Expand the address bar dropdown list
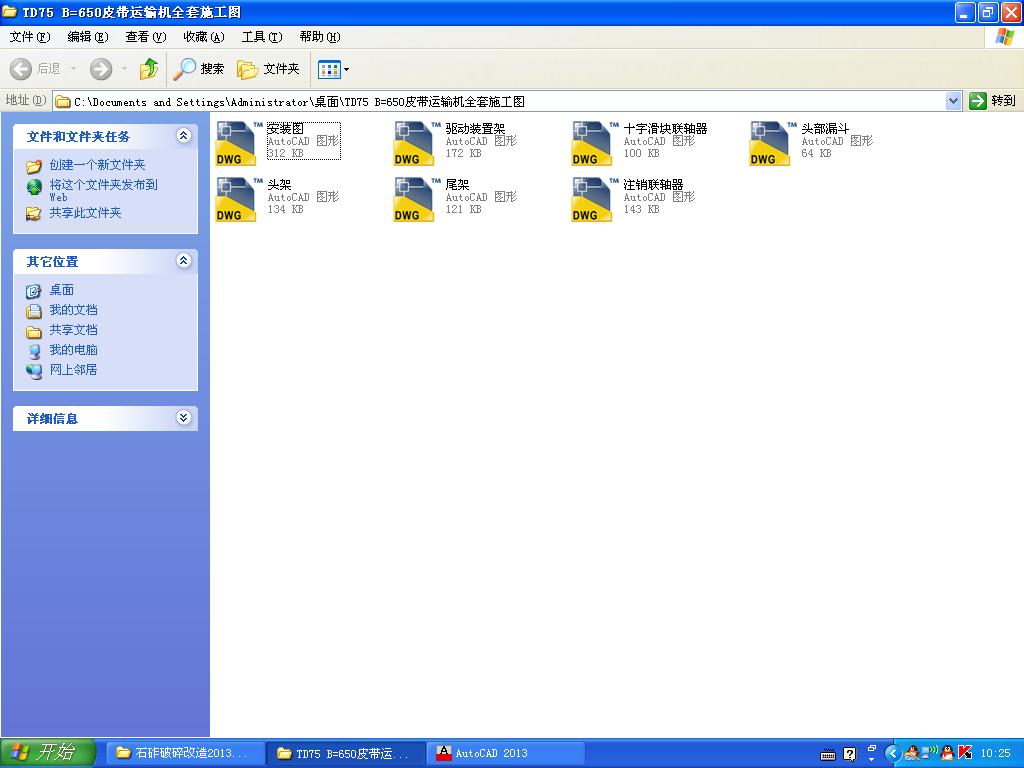The width and height of the screenshot is (1024, 768). (x=953, y=101)
